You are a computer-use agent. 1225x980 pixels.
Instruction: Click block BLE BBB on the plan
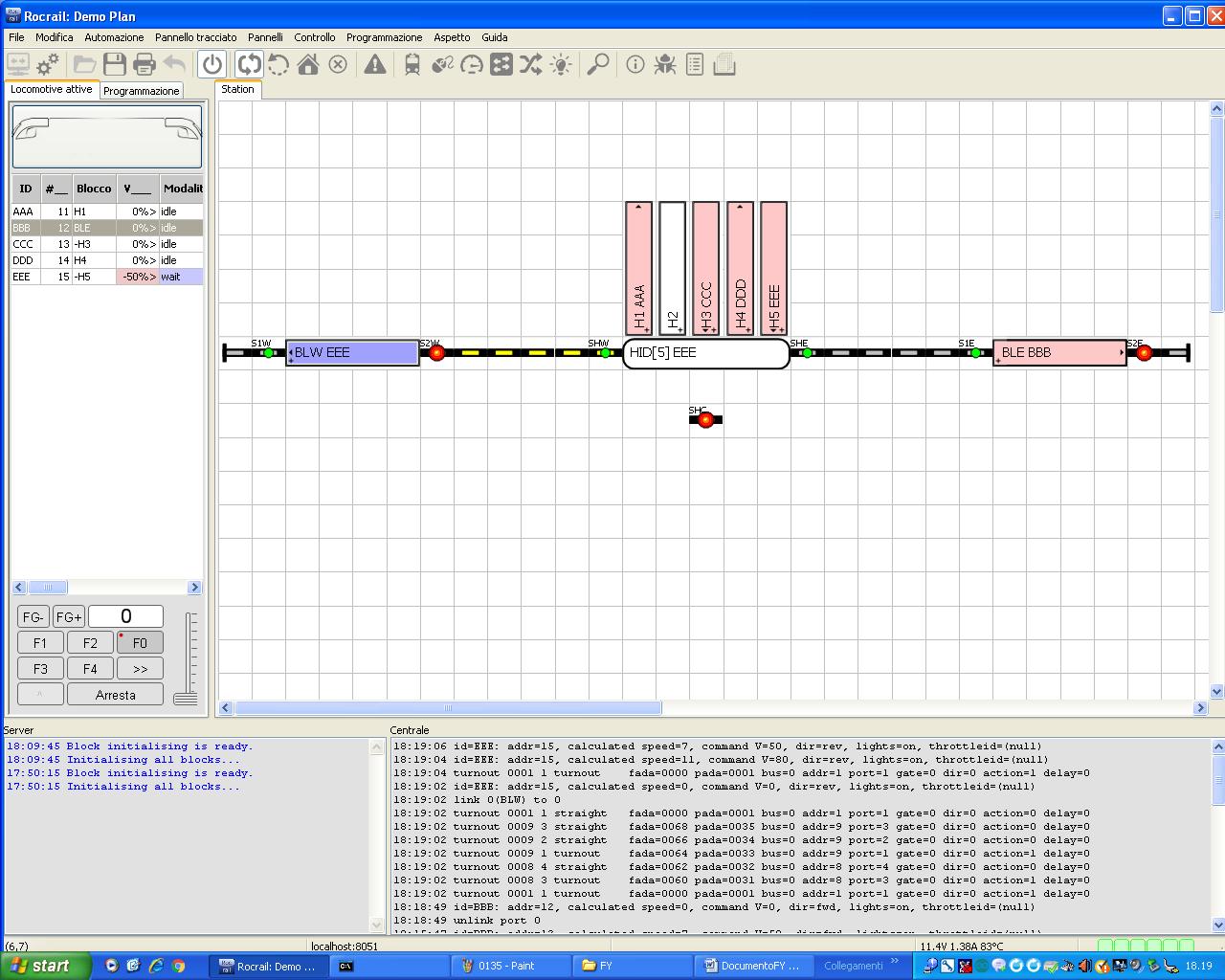tap(1059, 352)
